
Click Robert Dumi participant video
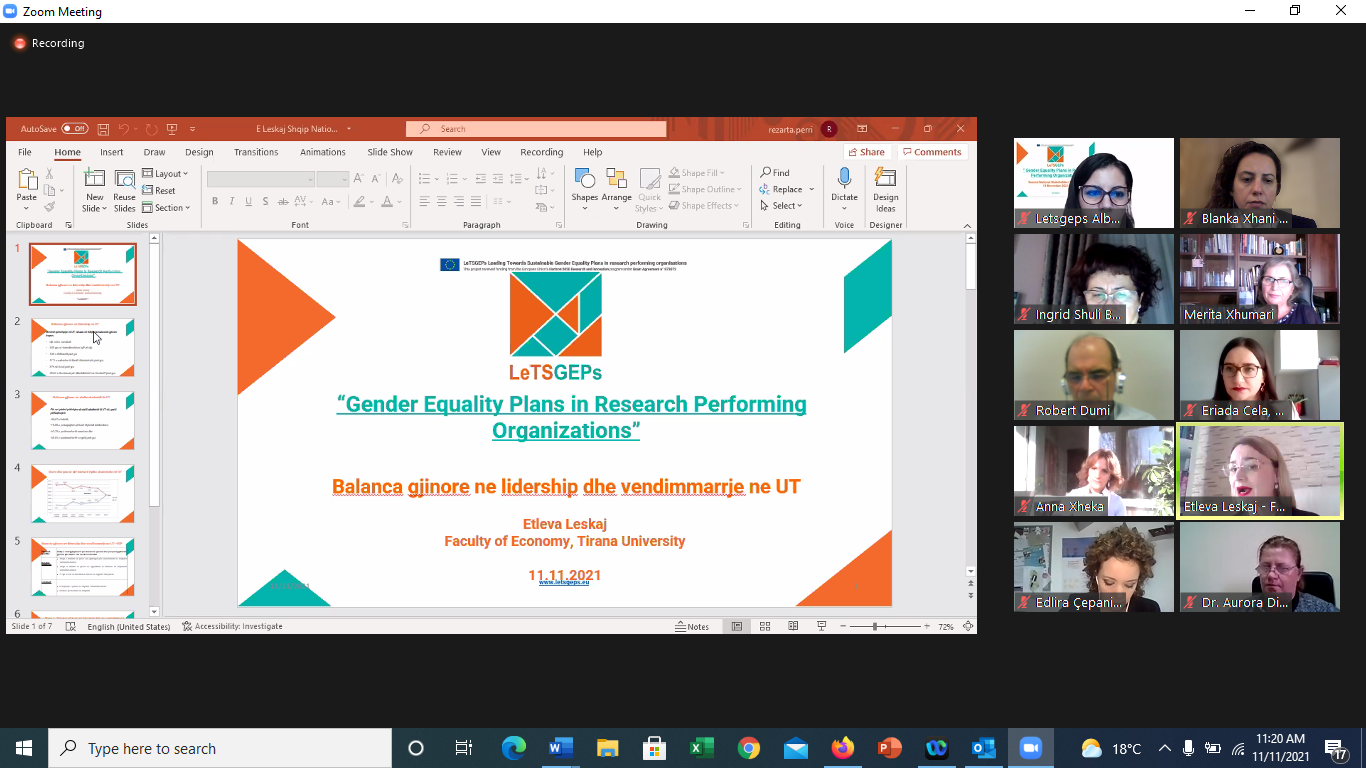(1094, 375)
